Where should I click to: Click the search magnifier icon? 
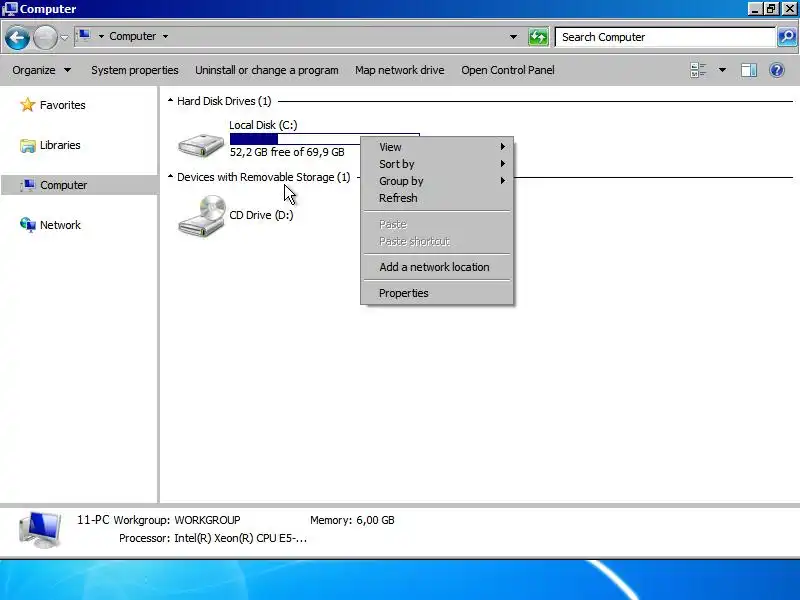pos(787,37)
